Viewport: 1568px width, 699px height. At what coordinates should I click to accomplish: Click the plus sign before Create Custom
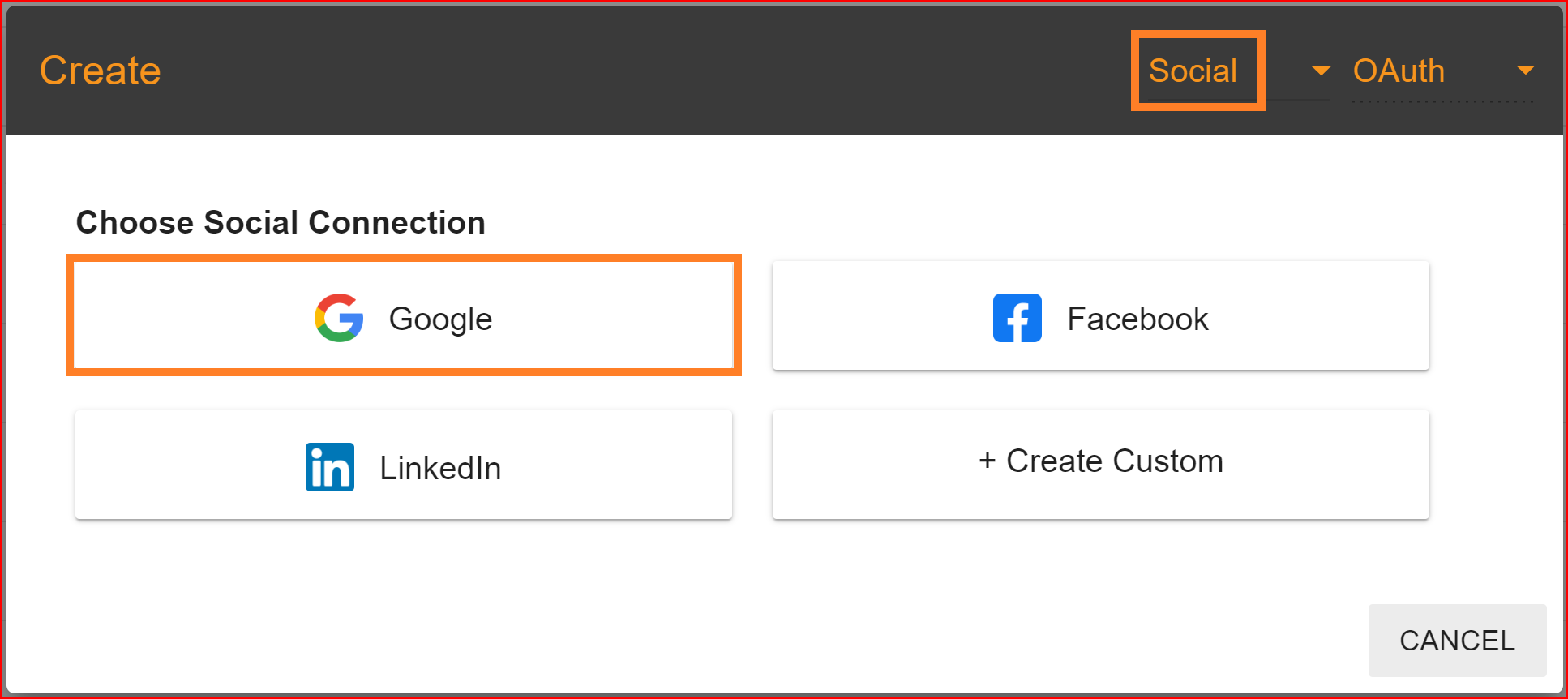point(987,461)
